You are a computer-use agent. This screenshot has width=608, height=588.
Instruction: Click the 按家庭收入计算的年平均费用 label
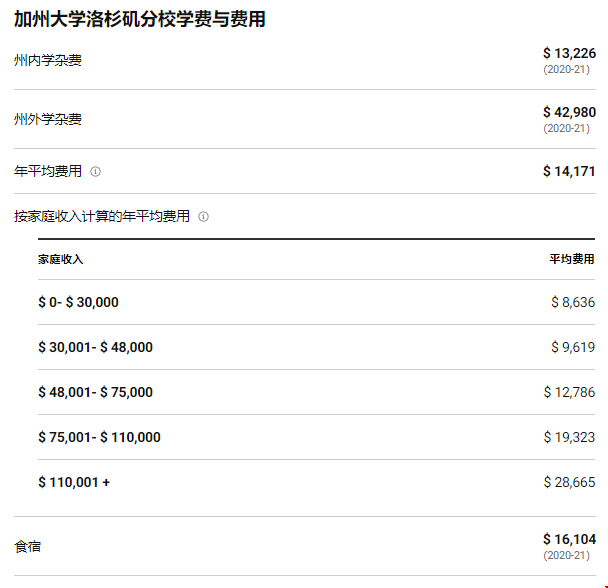coord(102,216)
